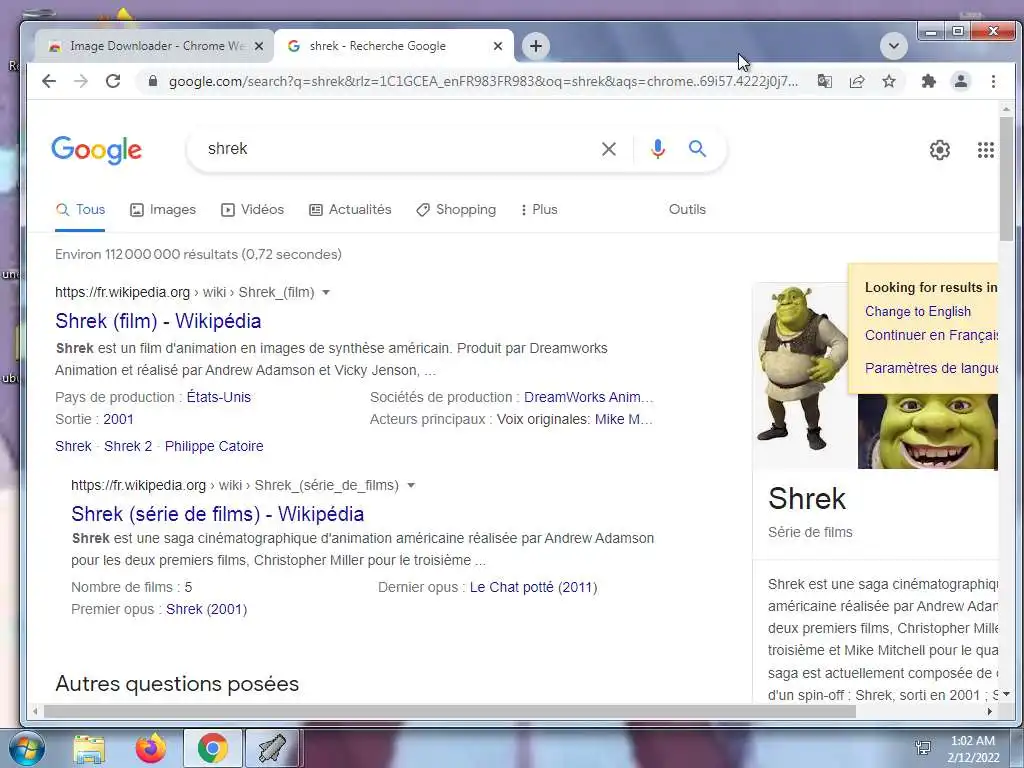Switch to the Vidéos search tab
Viewport: 1024px width, 768px height.
click(x=253, y=210)
